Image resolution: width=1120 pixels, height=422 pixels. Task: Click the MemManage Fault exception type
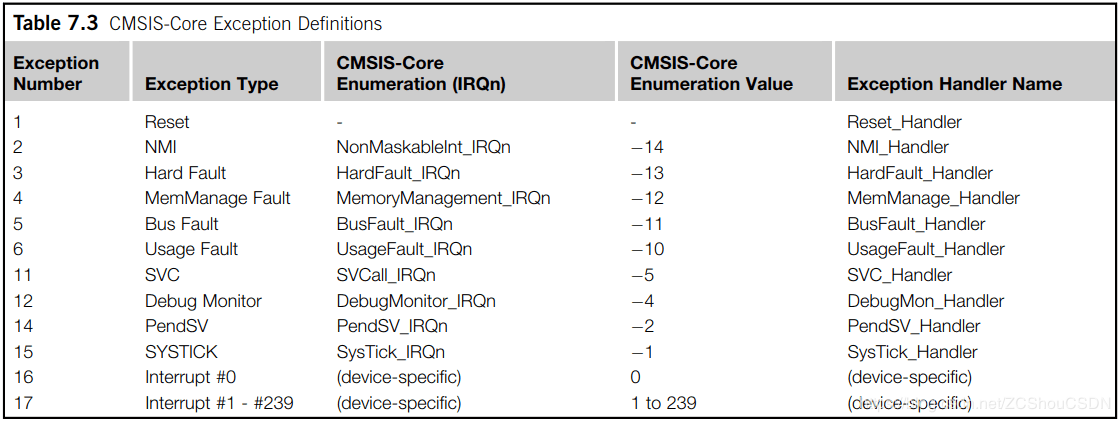[217, 198]
